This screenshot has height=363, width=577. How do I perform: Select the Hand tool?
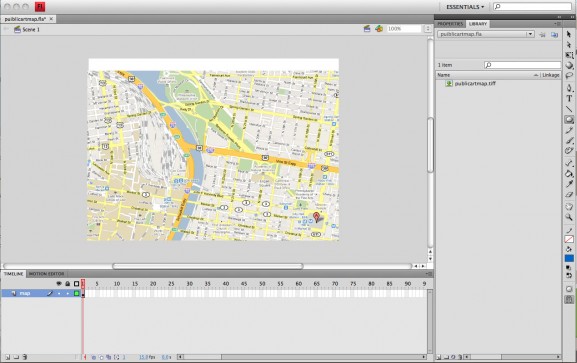[x=569, y=207]
